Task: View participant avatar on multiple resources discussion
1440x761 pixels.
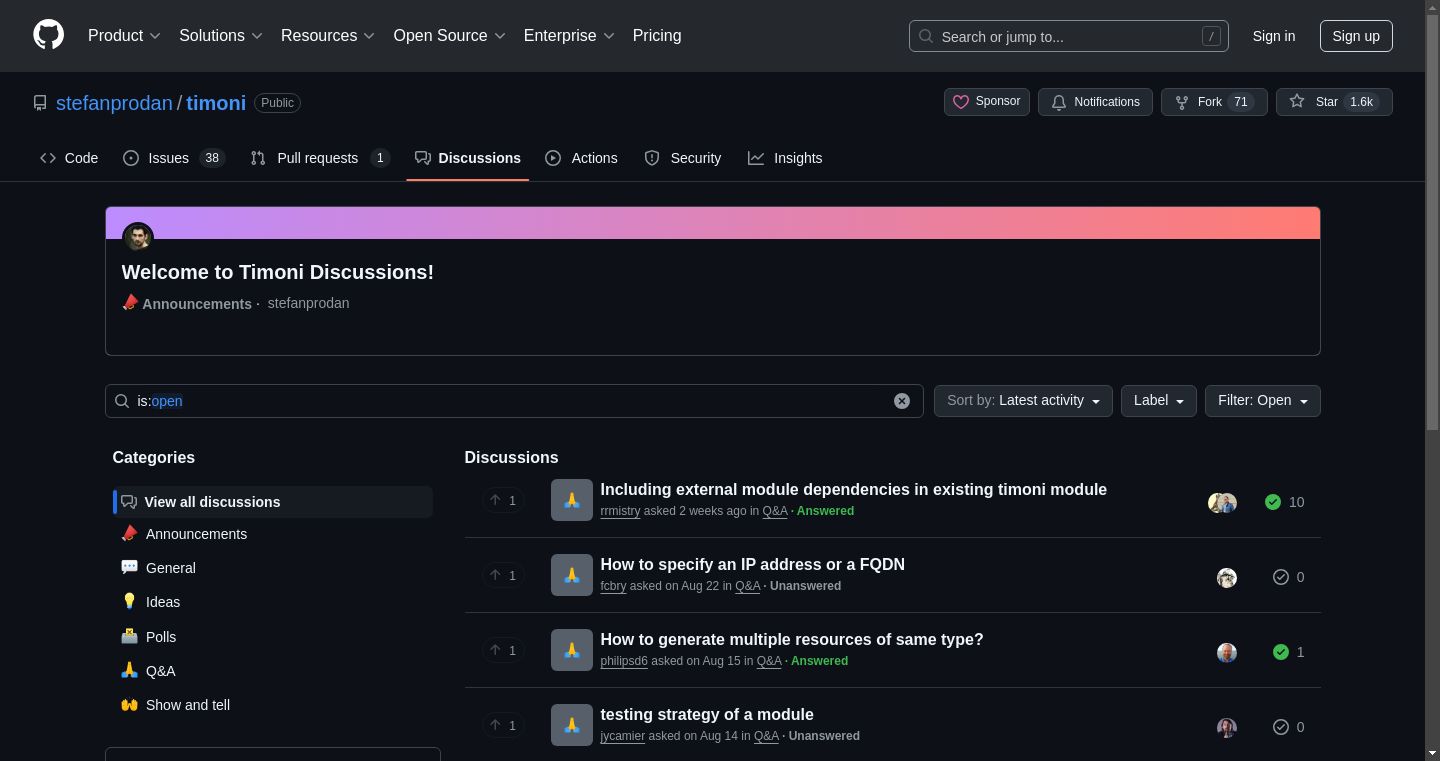Action: click(1227, 652)
